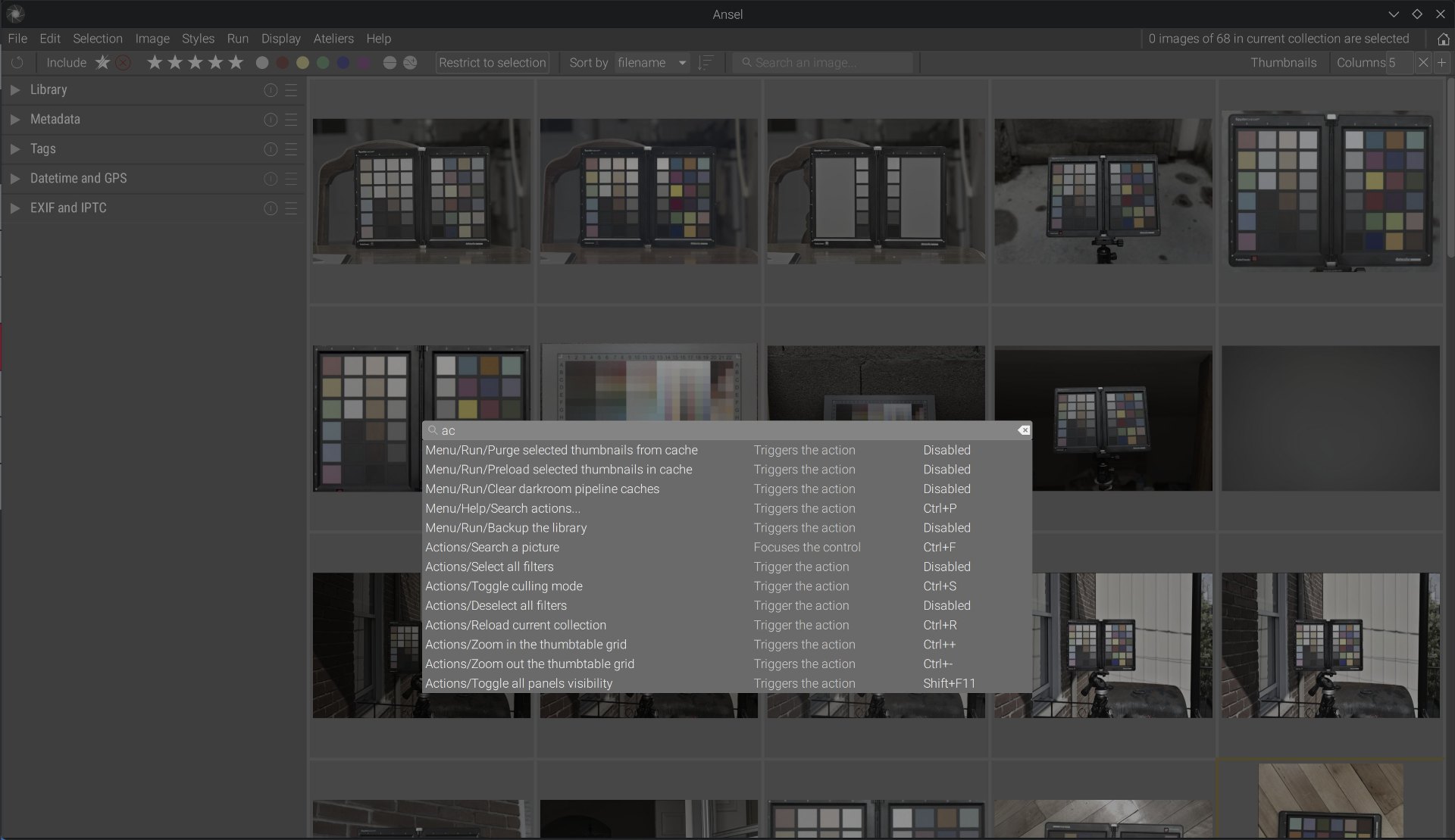The image size is (1455, 840).
Task: Toggle the edited images filter icon
Action: pos(410,63)
